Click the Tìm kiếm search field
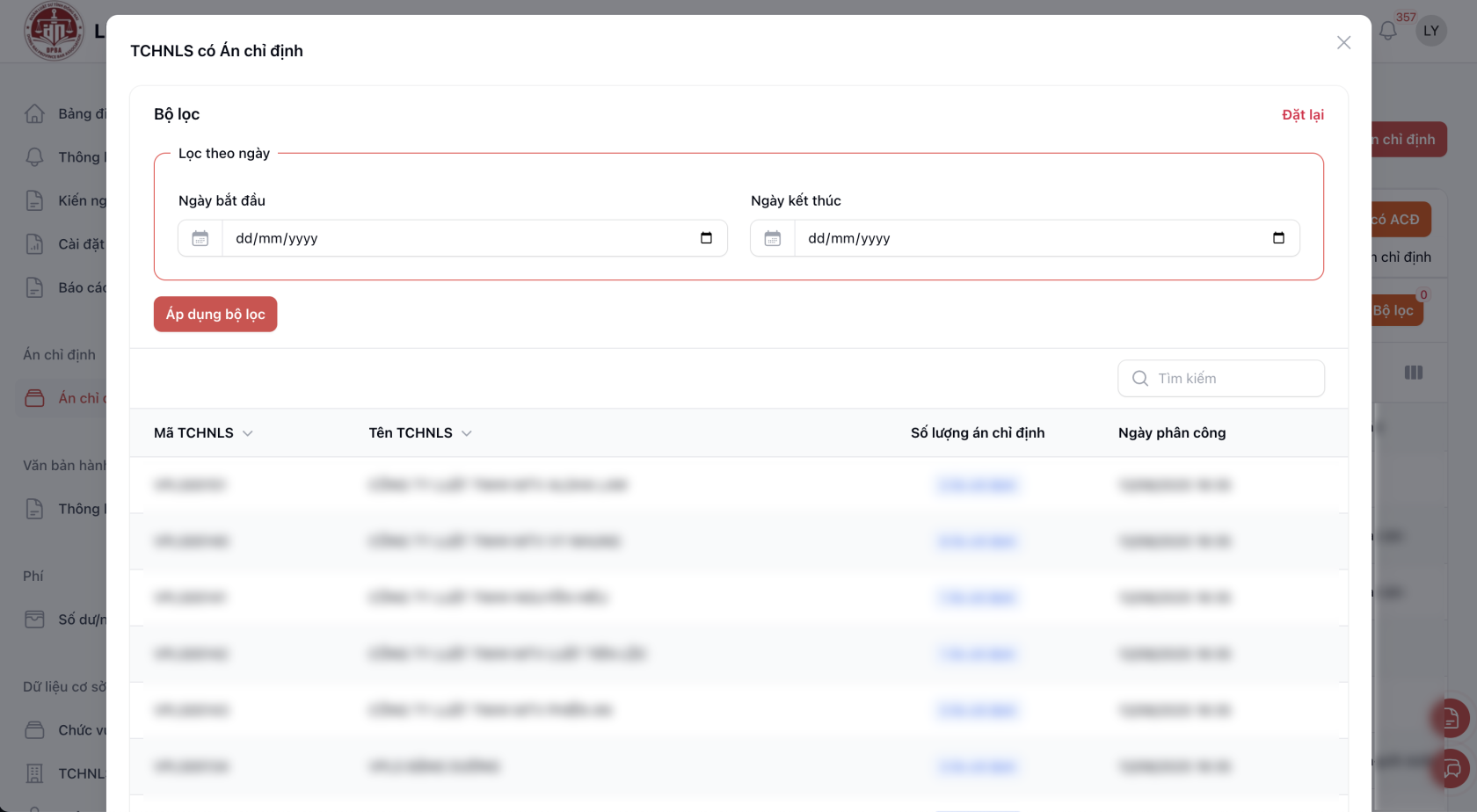This screenshot has width=1477, height=812. pos(1231,378)
